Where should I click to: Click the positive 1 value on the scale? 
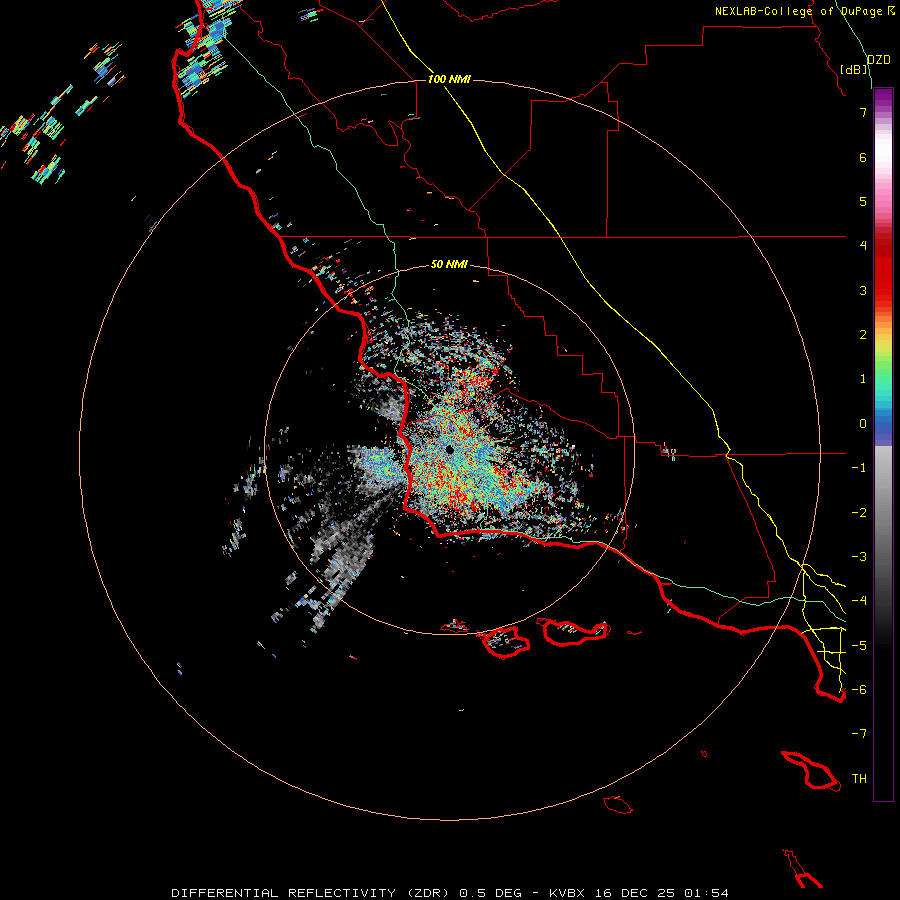(x=863, y=379)
